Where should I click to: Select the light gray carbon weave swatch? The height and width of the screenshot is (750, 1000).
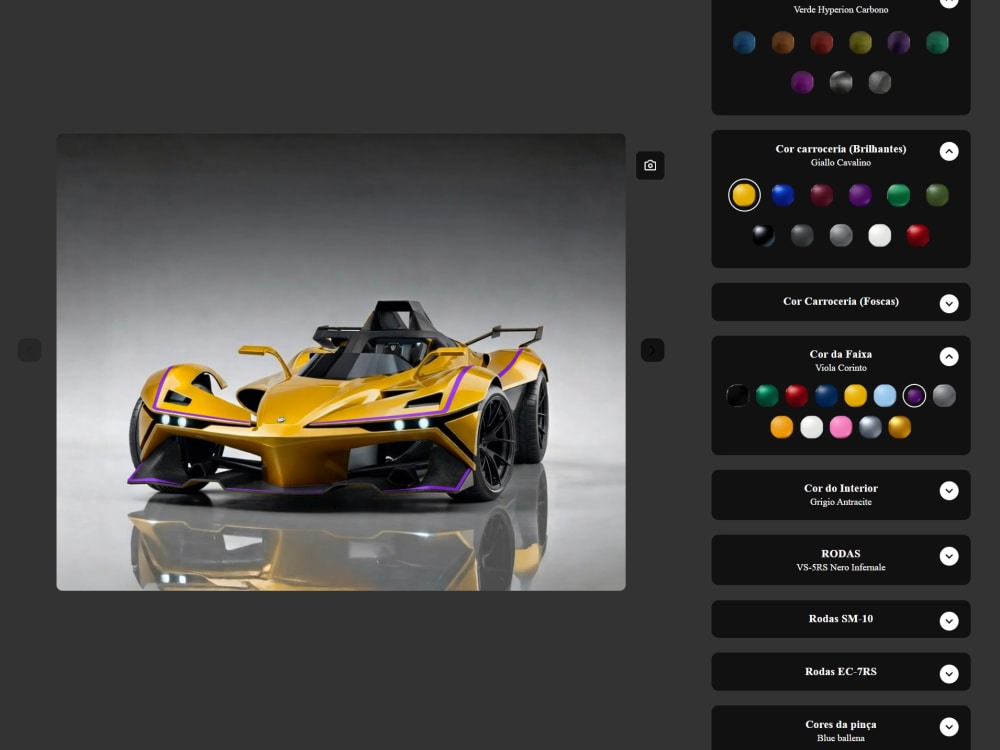click(x=879, y=82)
